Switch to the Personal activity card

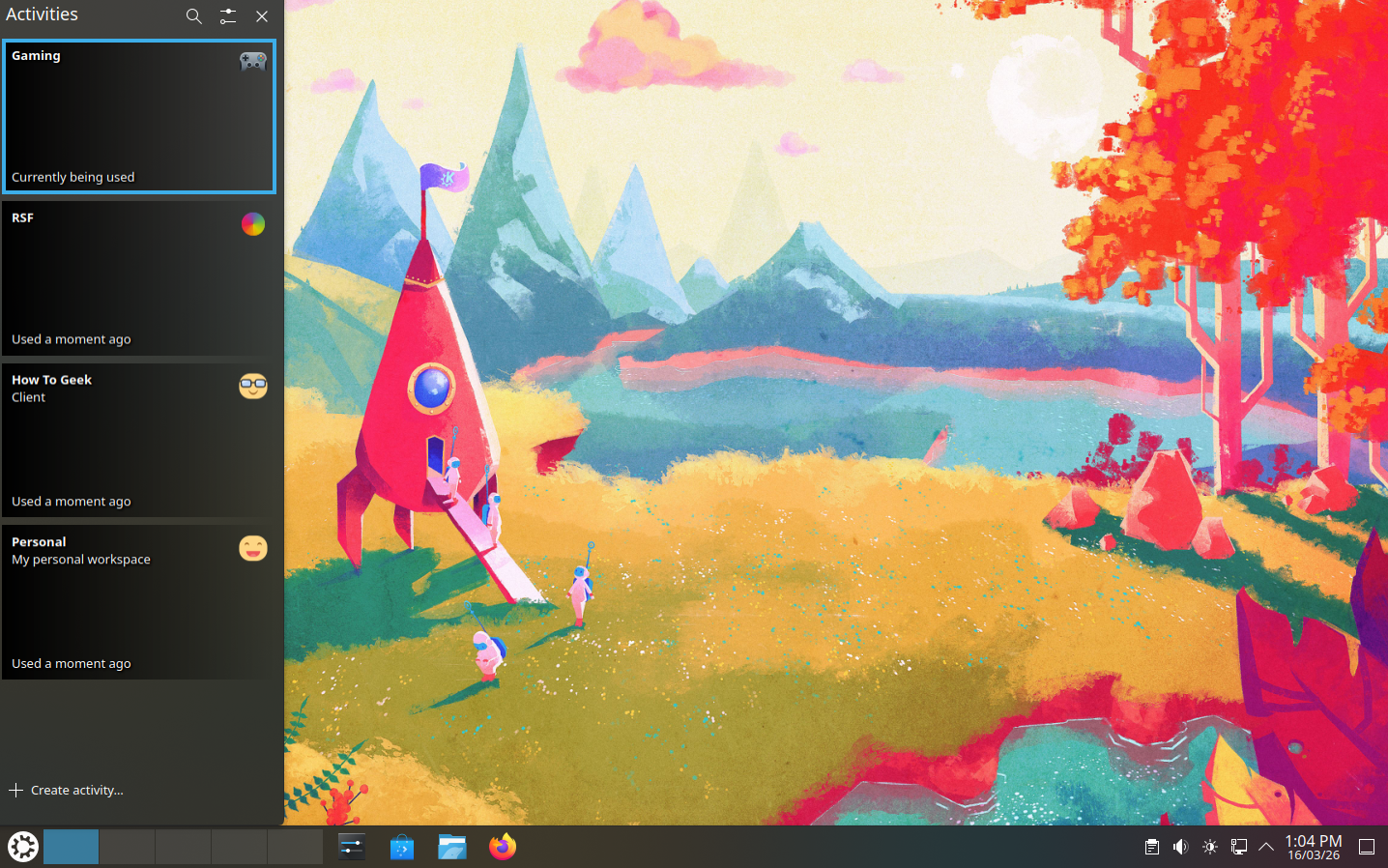pos(139,604)
